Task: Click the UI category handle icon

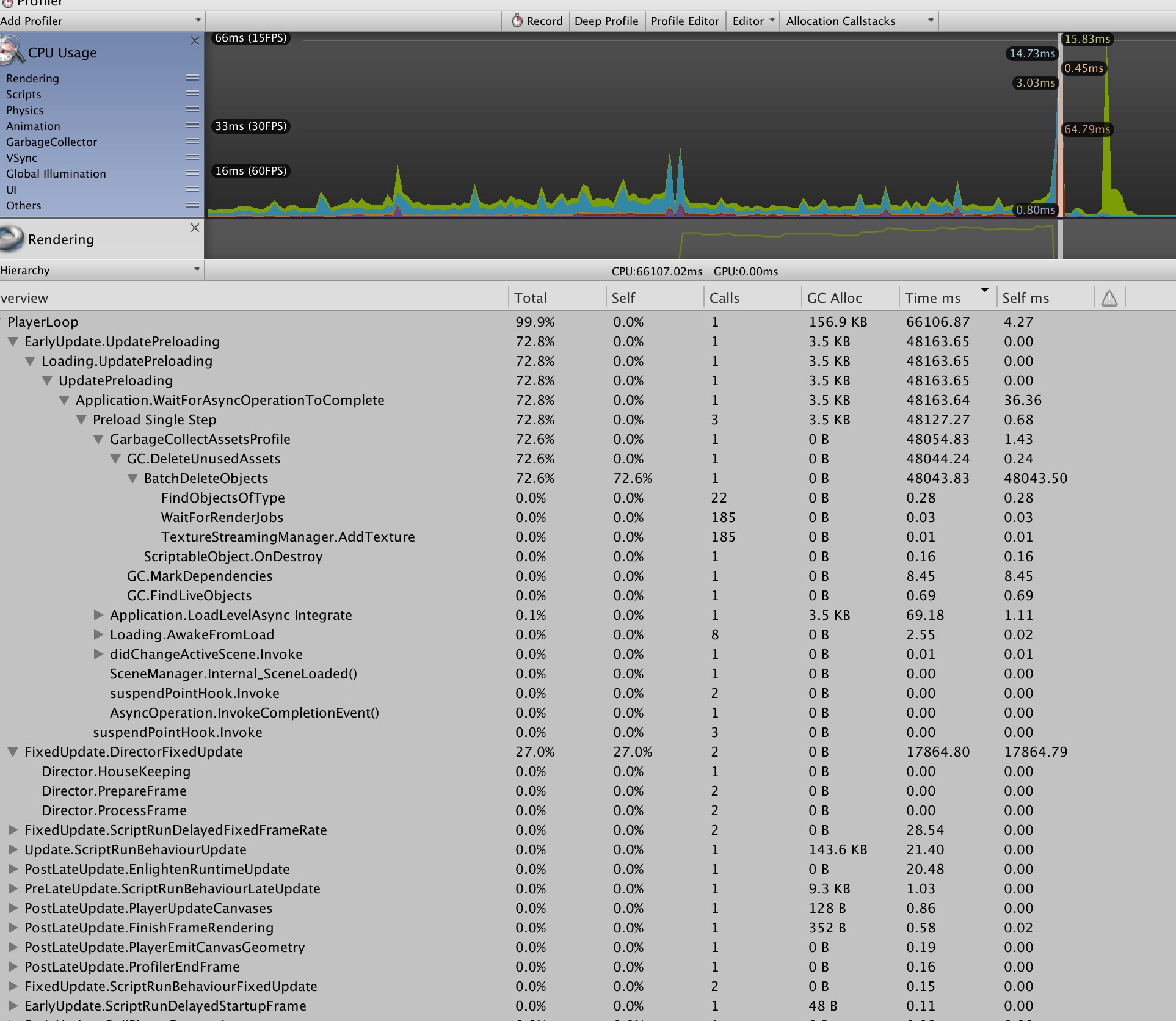Action: [x=192, y=189]
